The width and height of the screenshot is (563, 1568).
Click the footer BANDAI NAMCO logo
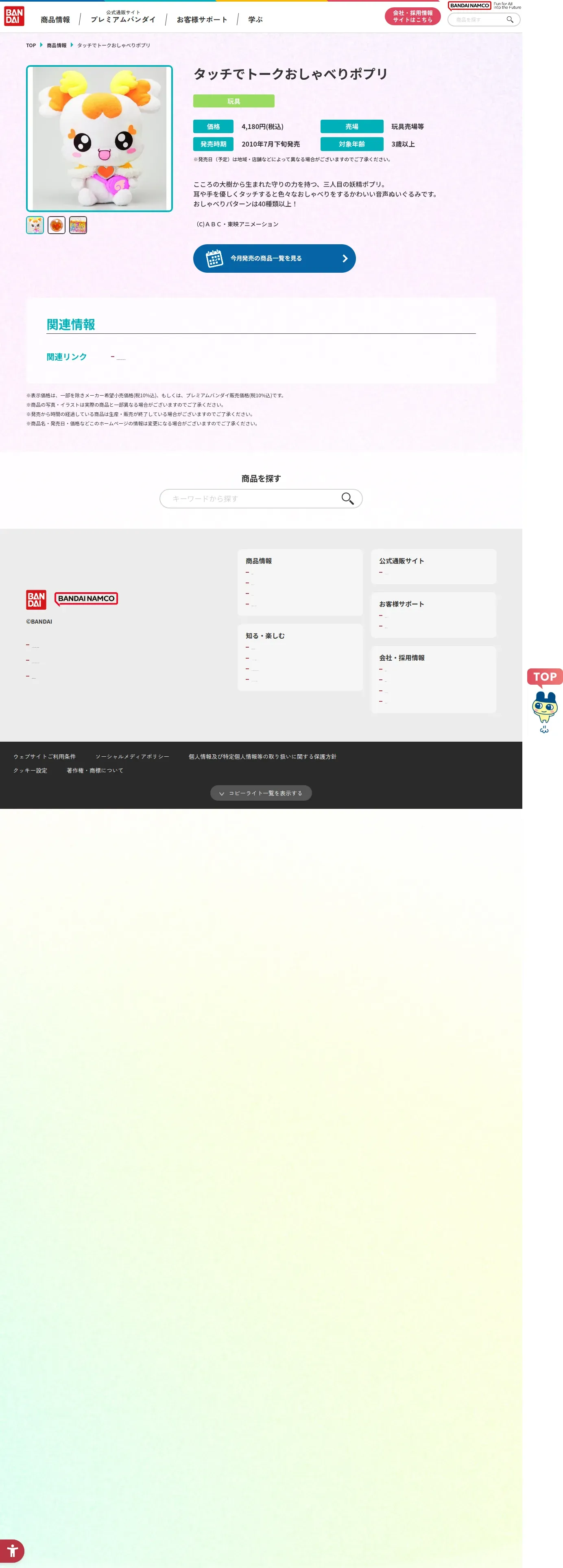pos(86,599)
